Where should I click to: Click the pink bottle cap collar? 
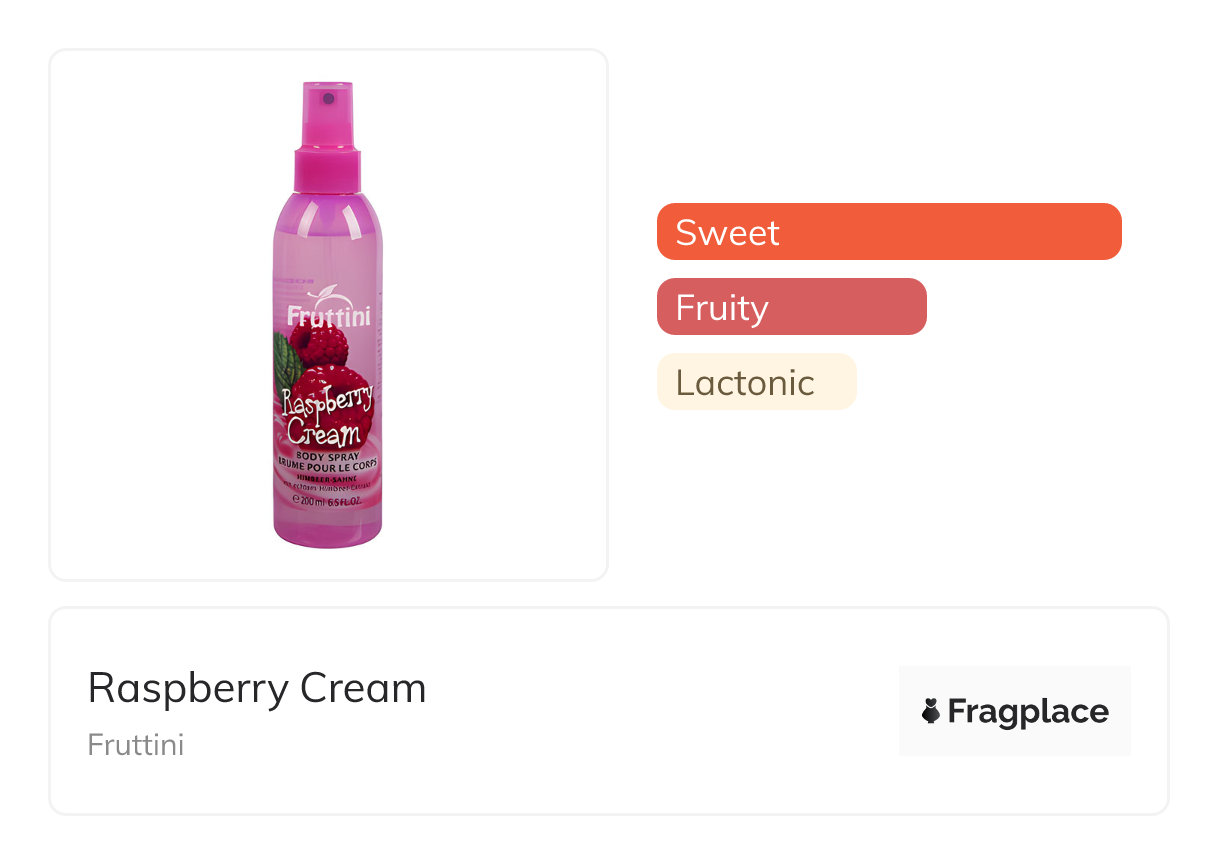(327, 170)
